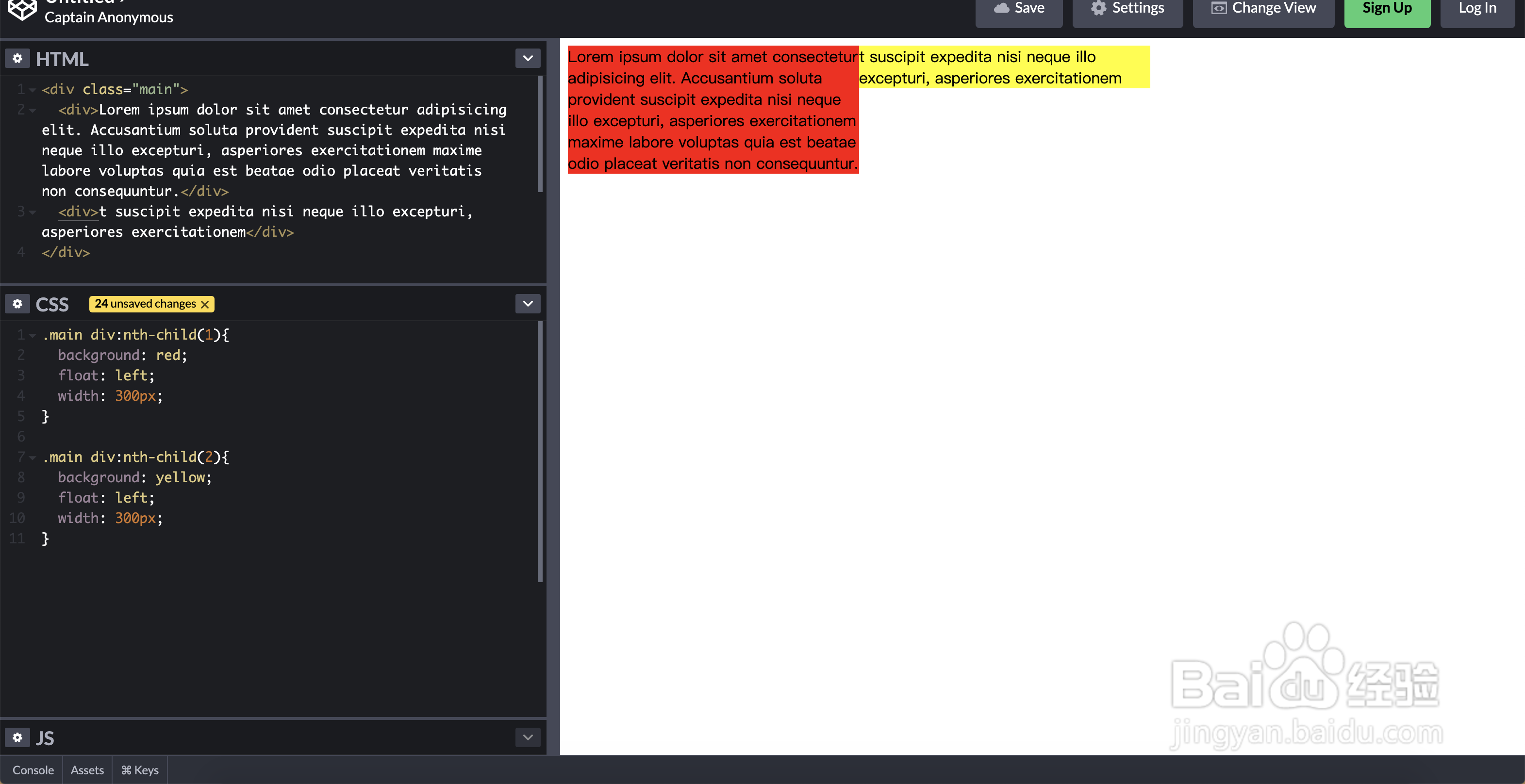The height and width of the screenshot is (784, 1525).
Task: Expand the CSS panel dropdown chevron
Action: pyautogui.click(x=528, y=304)
